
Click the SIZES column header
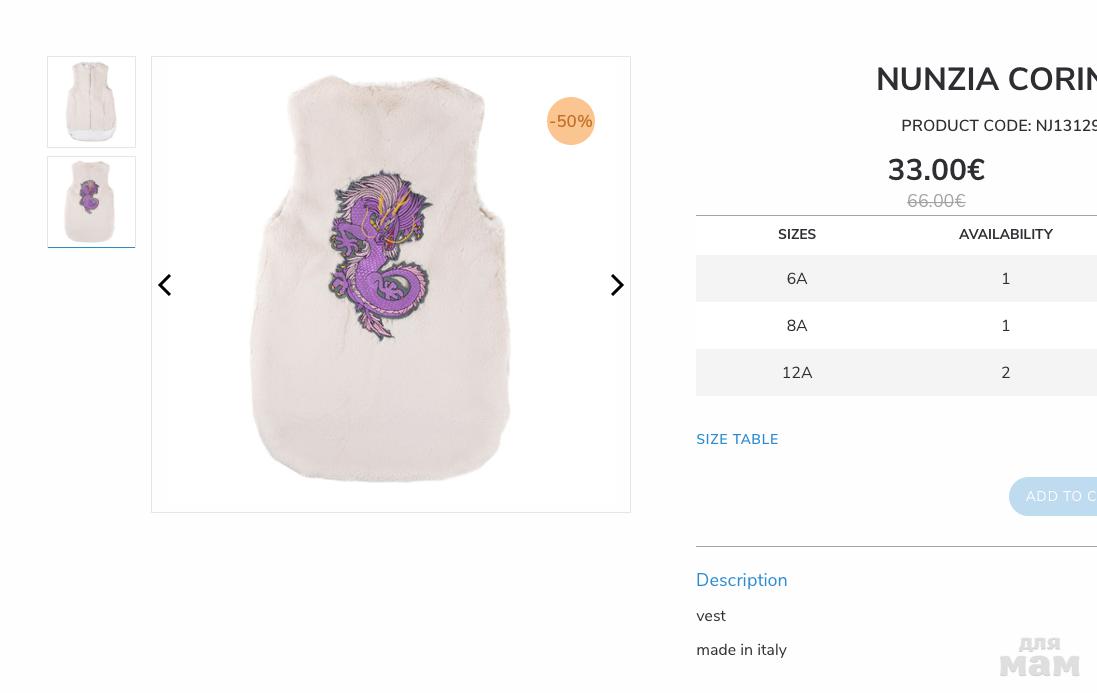797,235
